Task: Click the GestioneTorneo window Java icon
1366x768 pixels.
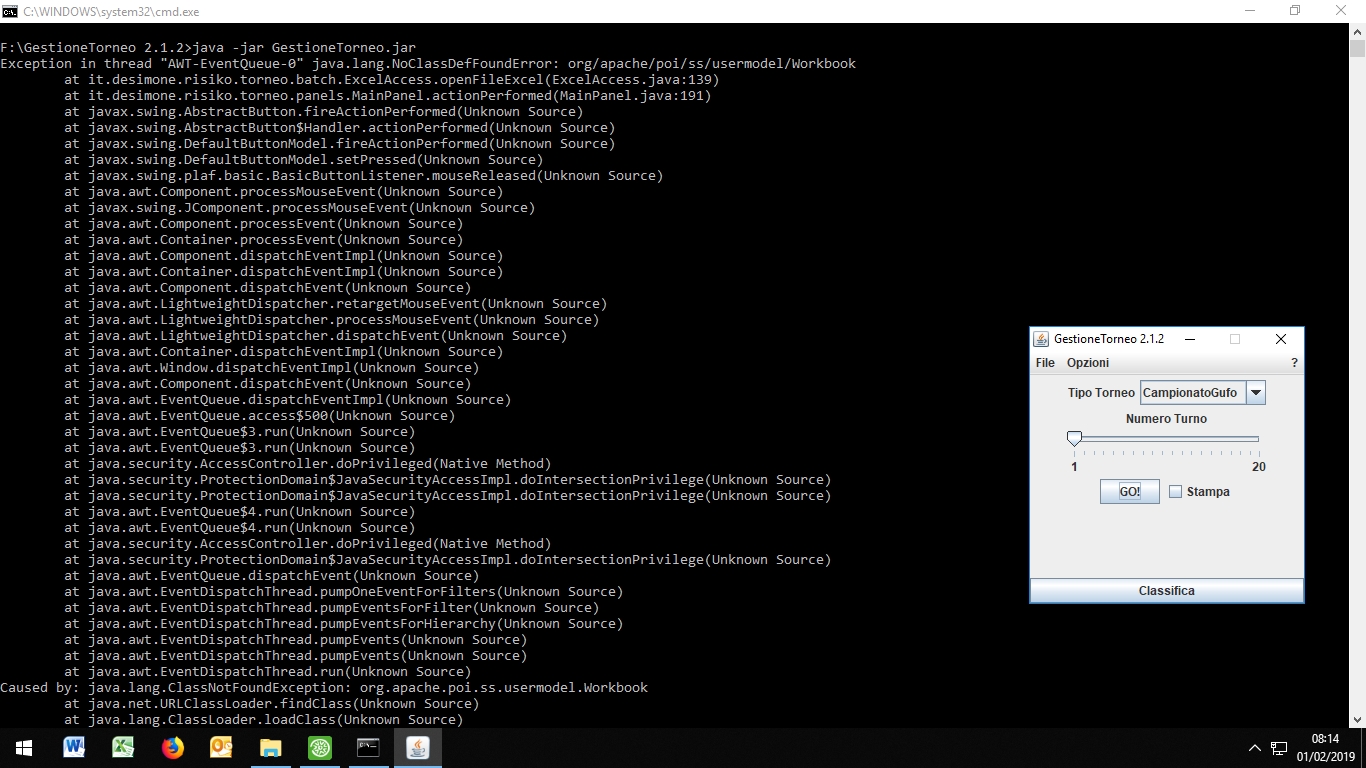Action: [x=1041, y=339]
